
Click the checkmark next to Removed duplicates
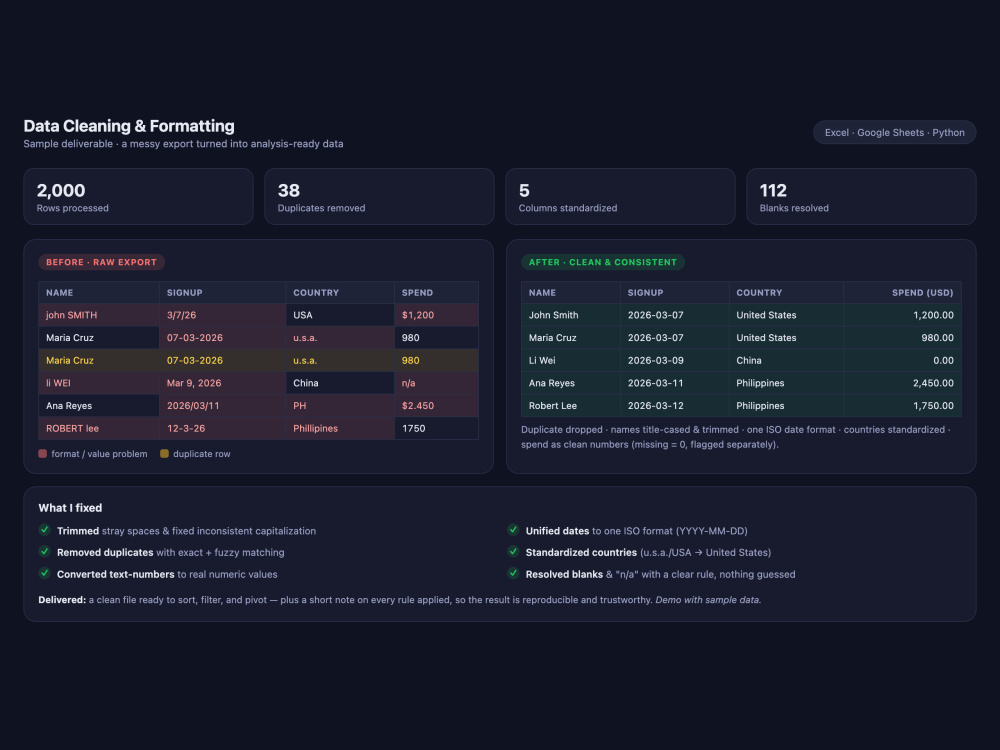tap(45, 552)
